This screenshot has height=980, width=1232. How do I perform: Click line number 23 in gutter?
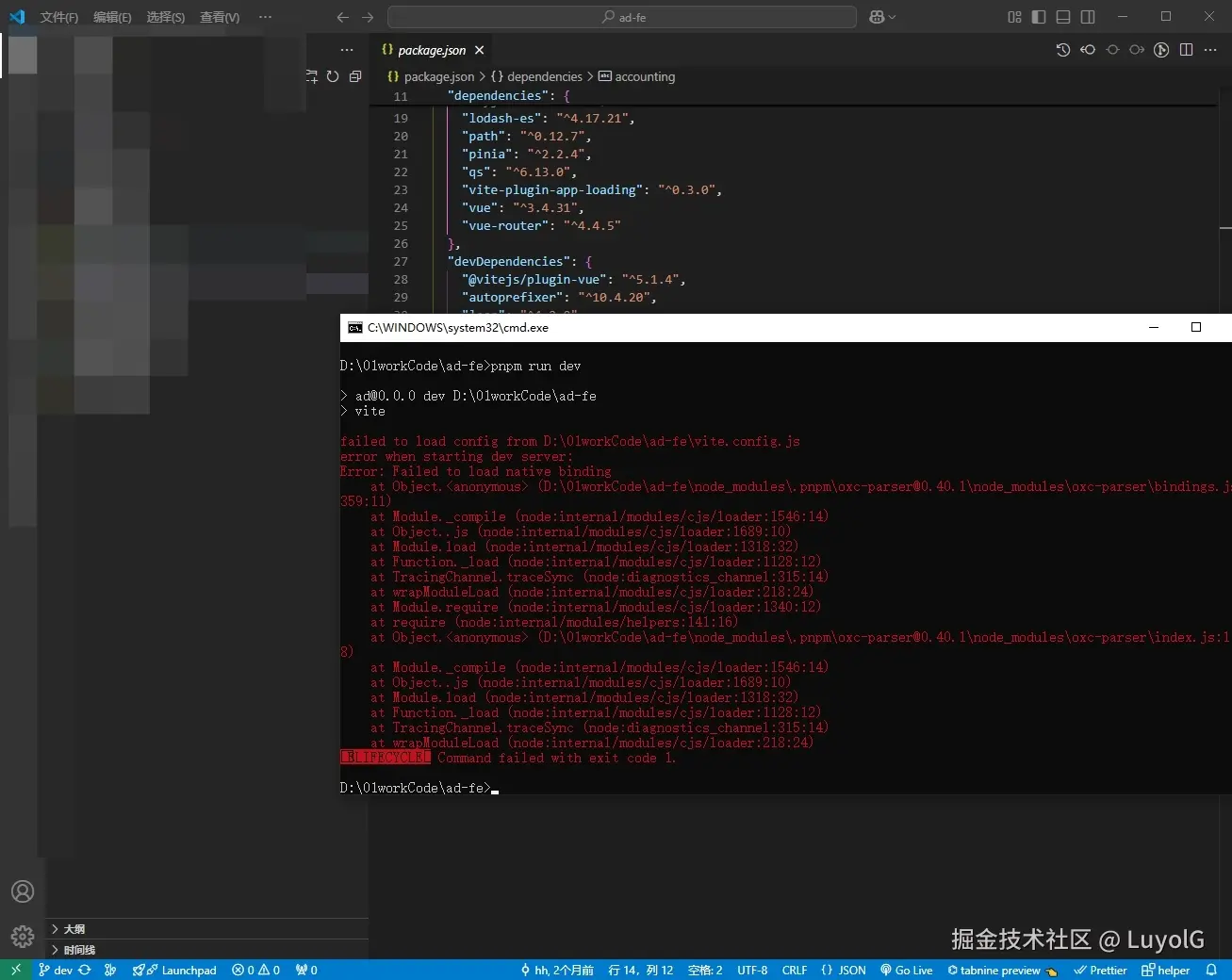click(401, 189)
